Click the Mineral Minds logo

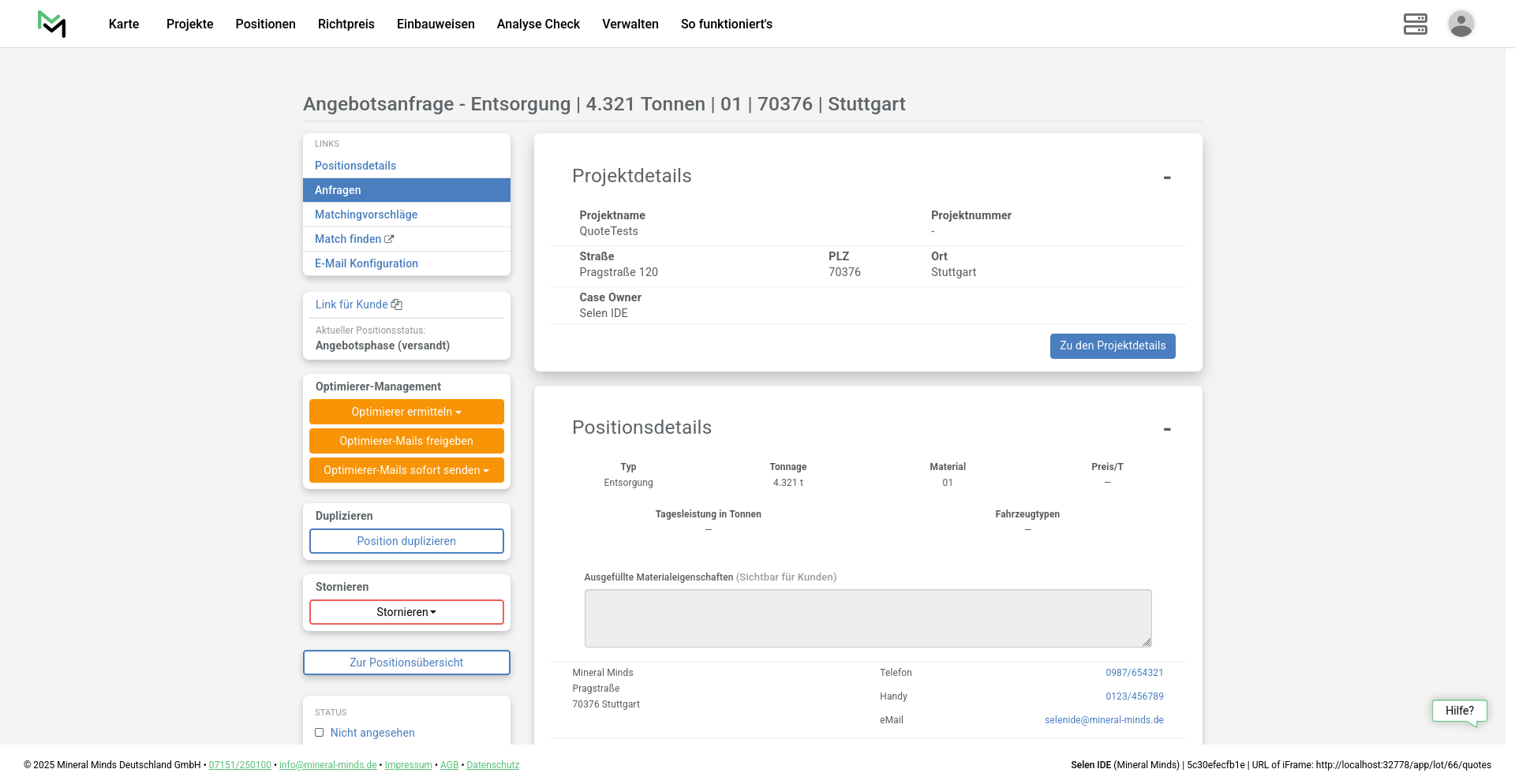pyautogui.click(x=52, y=24)
